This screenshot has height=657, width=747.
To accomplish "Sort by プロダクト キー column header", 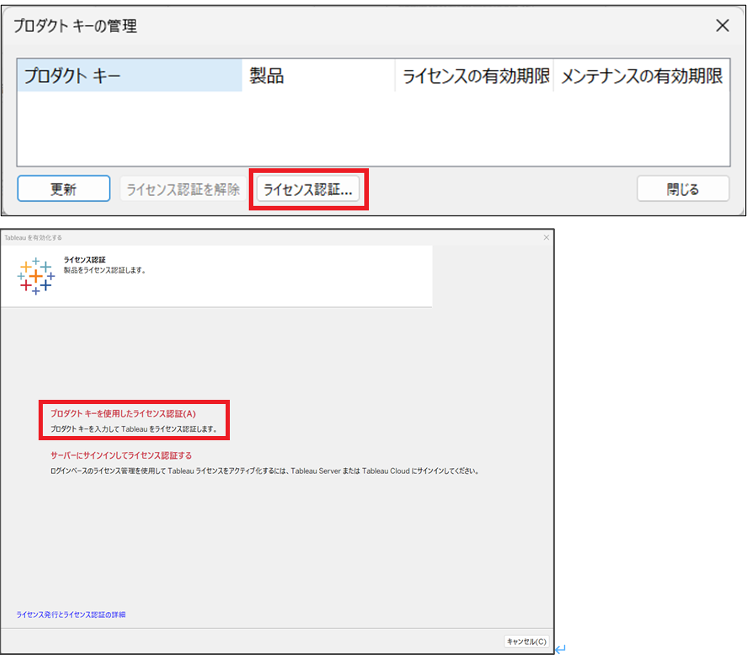I will [128, 76].
